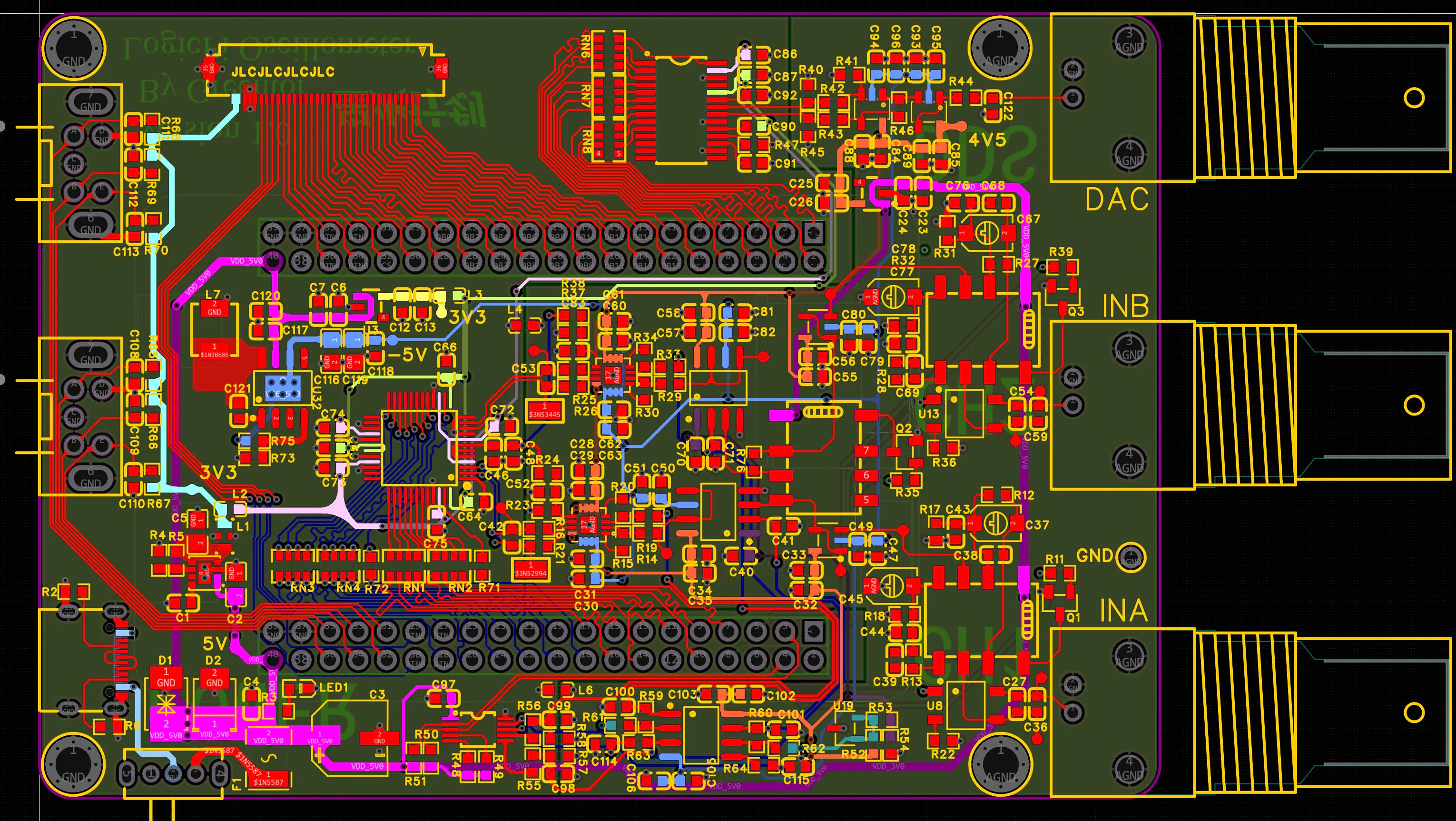Select the R36 resistor designator
Viewport: 1456px width, 821px height.
[944, 462]
